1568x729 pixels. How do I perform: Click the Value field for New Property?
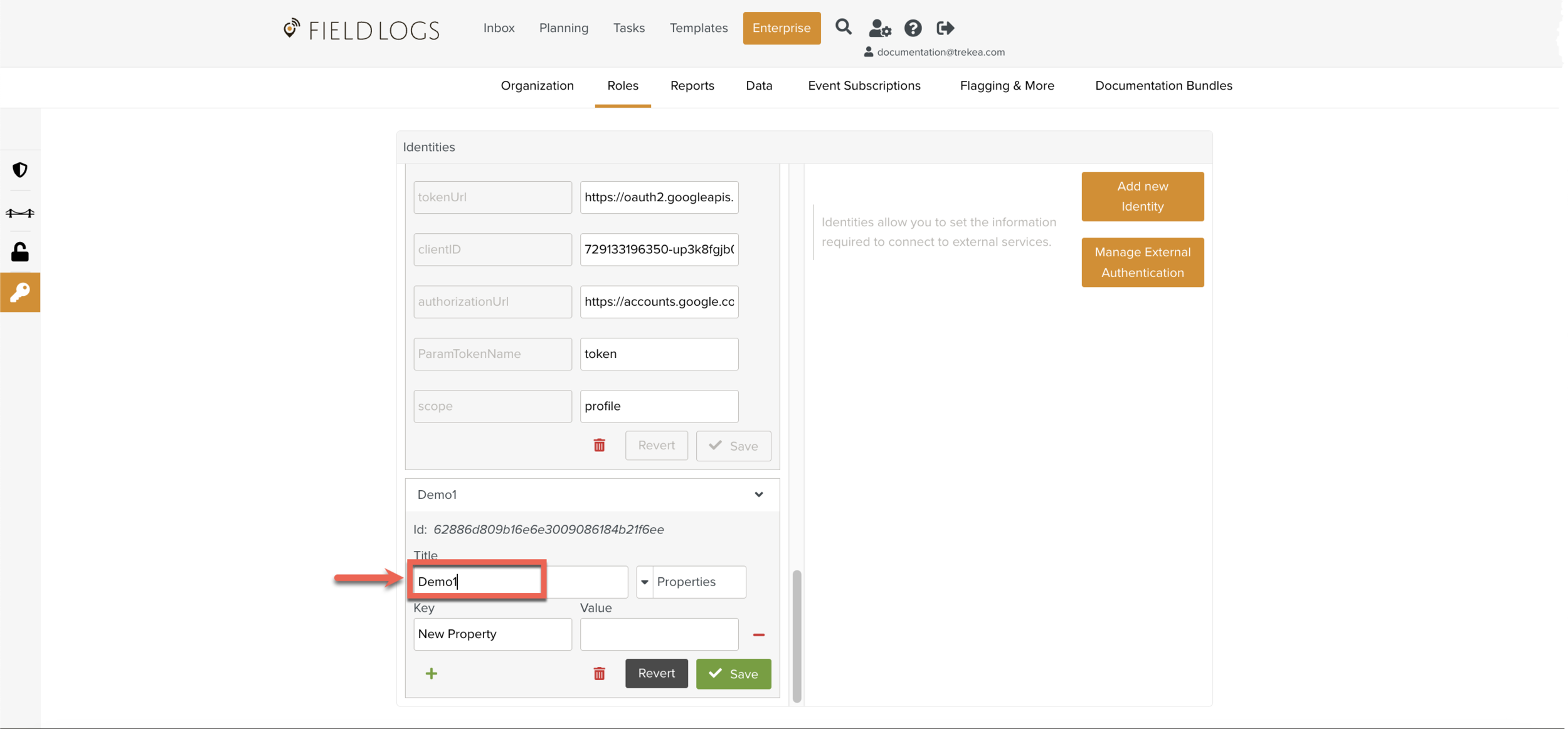pyautogui.click(x=659, y=634)
